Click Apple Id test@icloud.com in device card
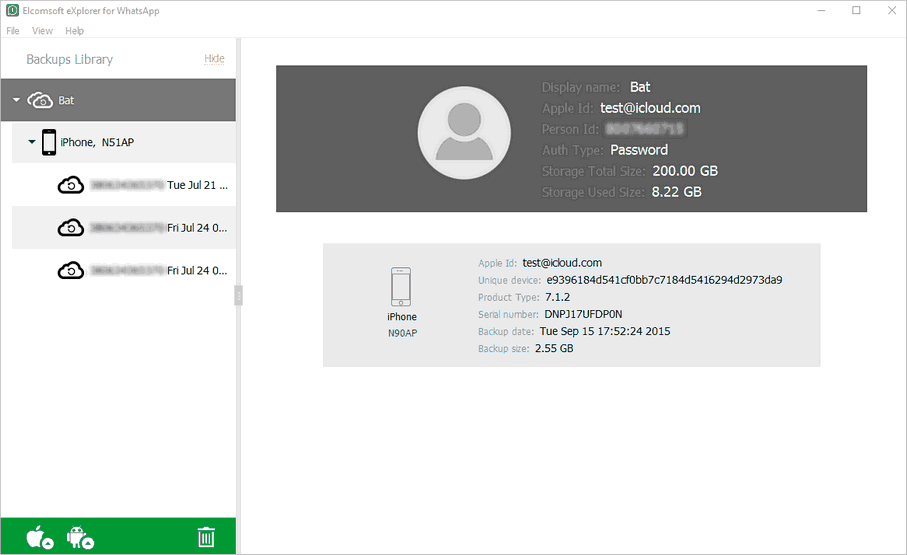 tap(562, 263)
